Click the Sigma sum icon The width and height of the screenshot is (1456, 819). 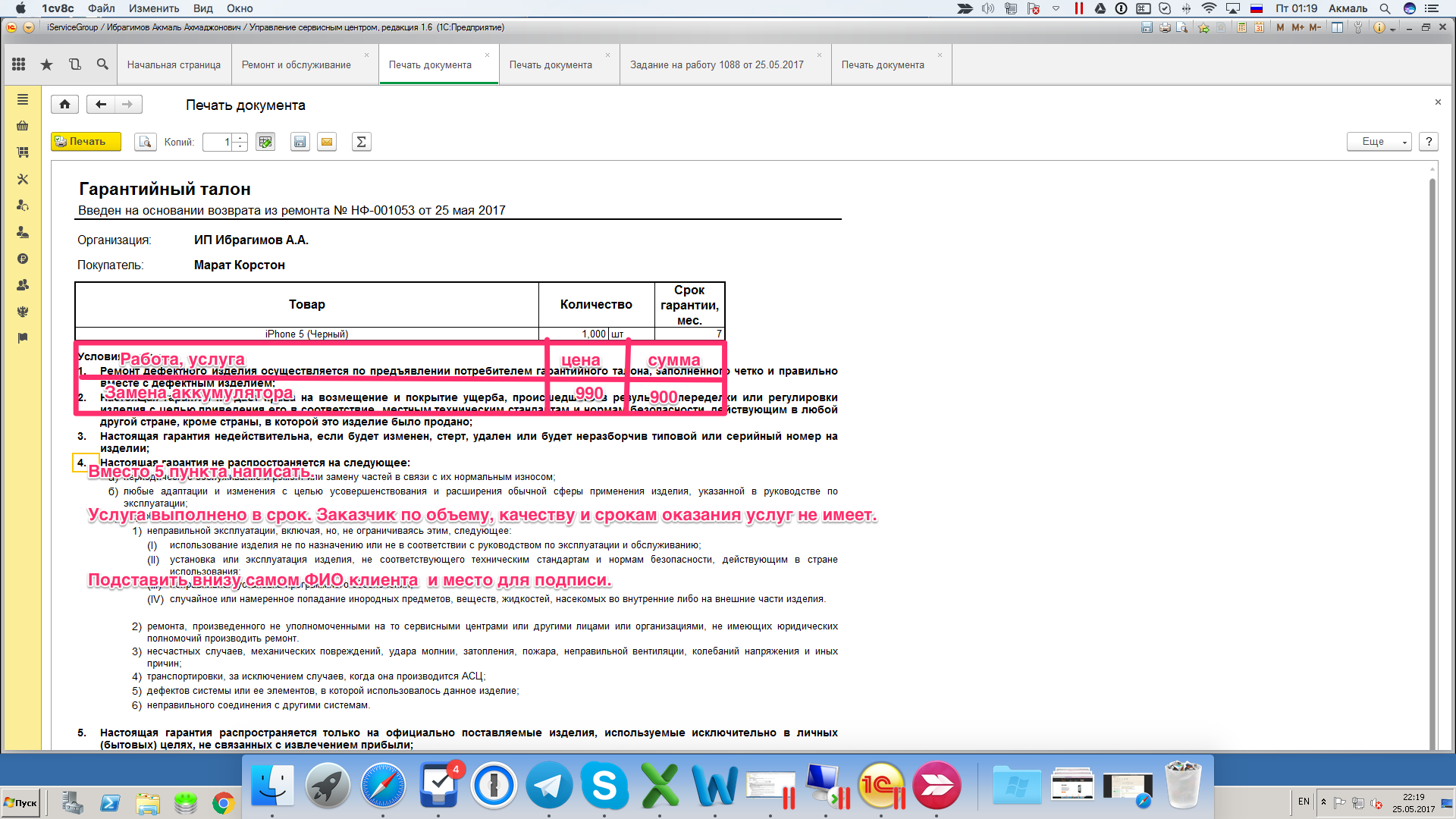pos(362,142)
